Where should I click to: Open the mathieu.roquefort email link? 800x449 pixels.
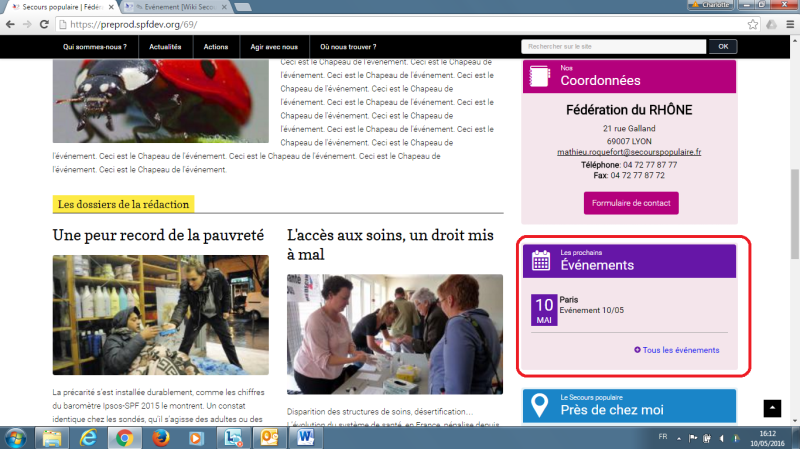[629, 152]
